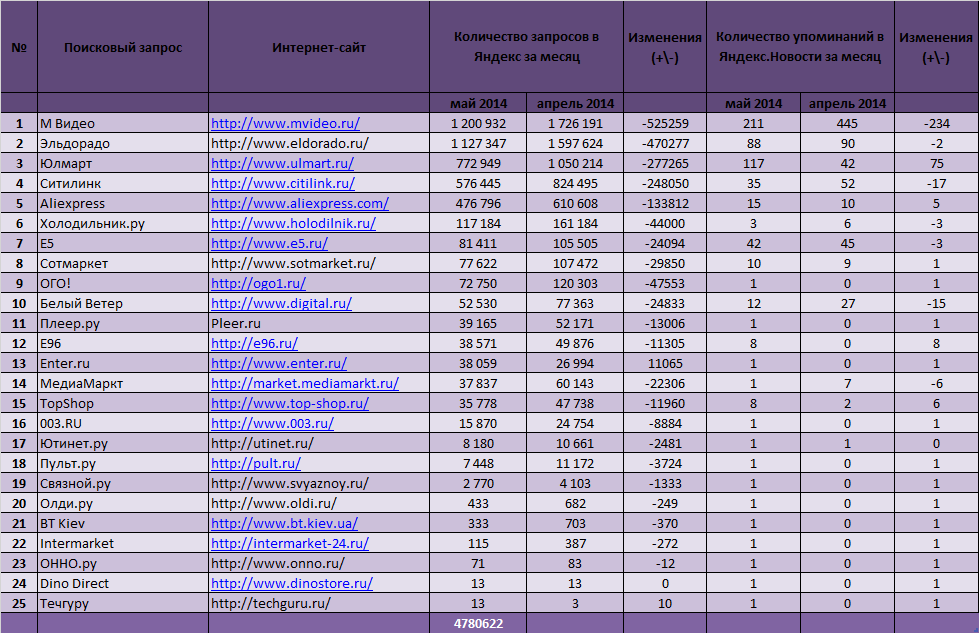Open the dinostore.ru link

tap(292, 583)
